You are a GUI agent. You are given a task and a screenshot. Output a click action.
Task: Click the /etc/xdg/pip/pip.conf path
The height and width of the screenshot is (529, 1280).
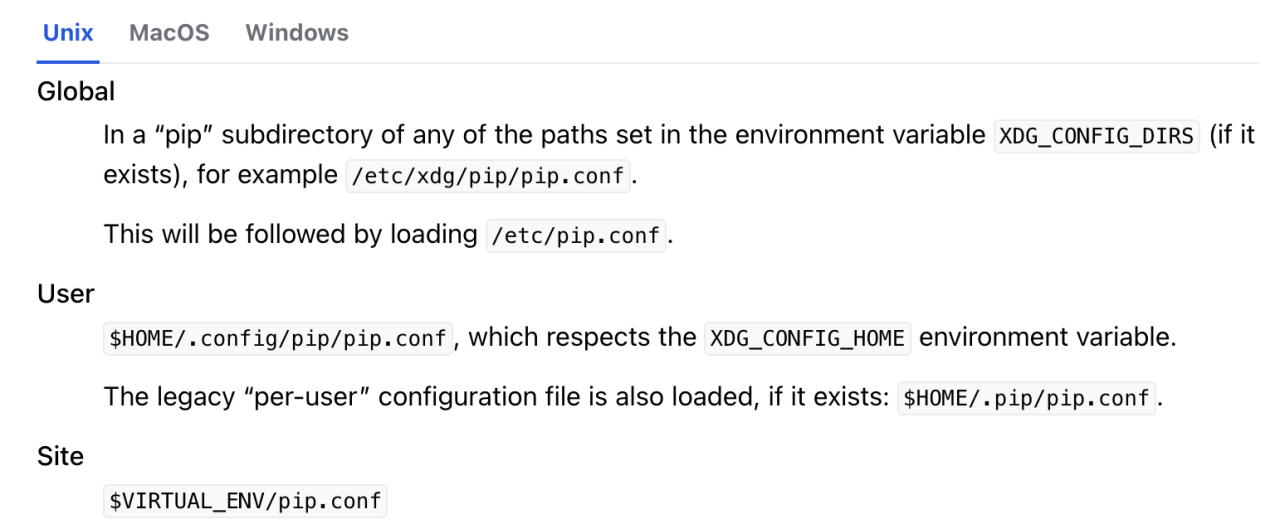pos(488,177)
